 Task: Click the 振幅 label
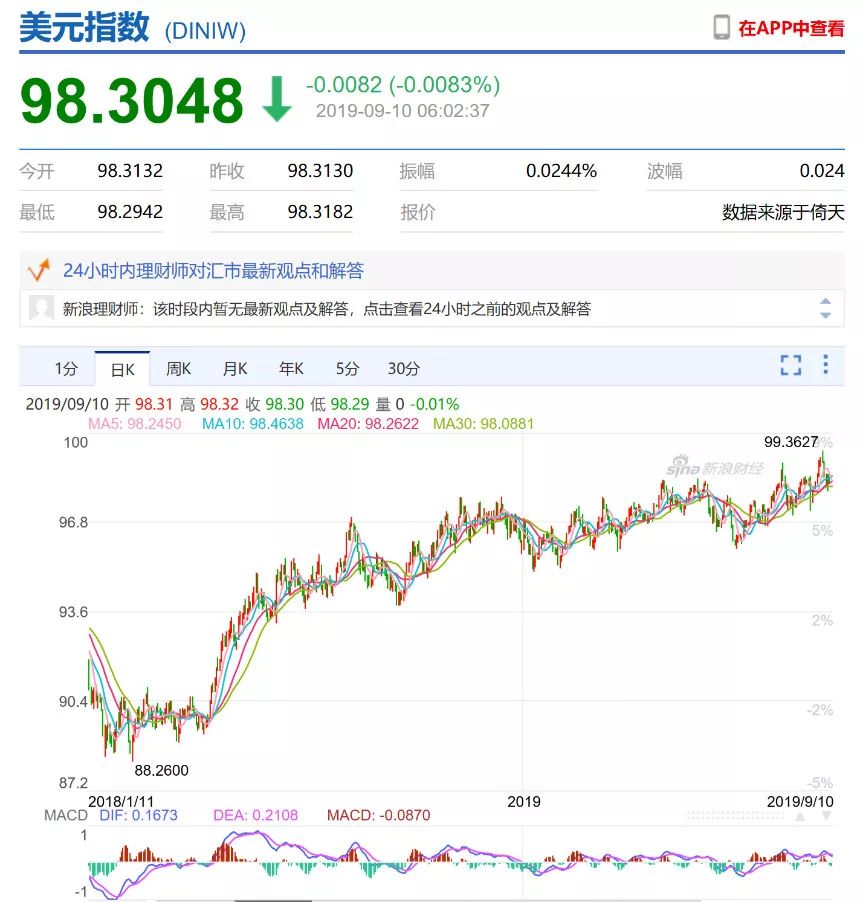[x=417, y=171]
